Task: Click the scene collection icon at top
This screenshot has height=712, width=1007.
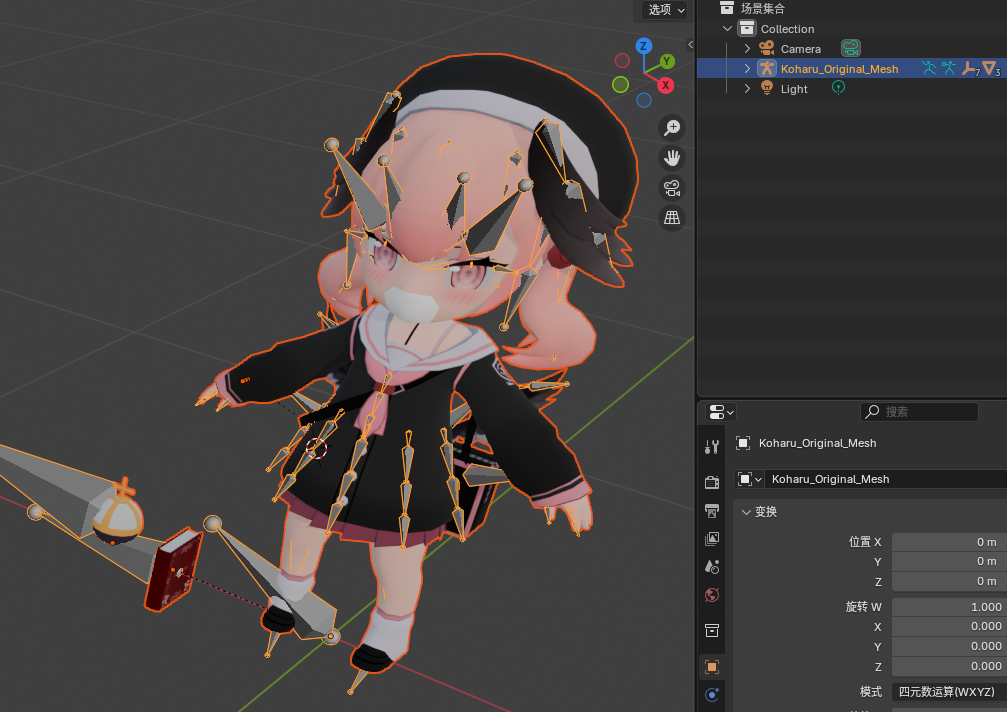Action: 726,8
